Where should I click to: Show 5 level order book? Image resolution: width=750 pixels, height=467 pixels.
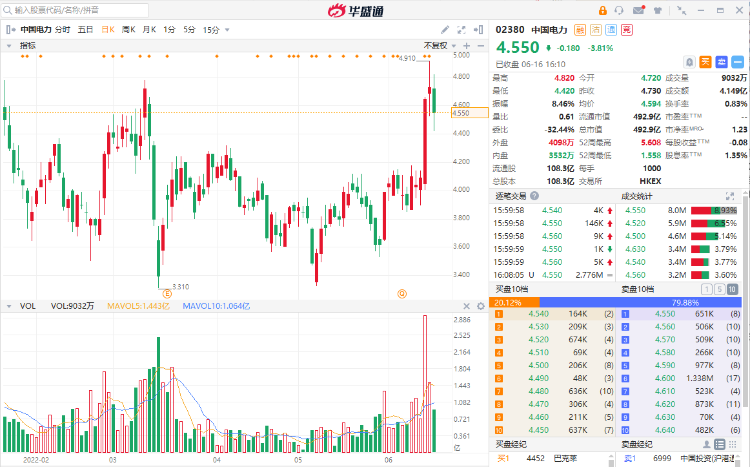click(x=719, y=289)
